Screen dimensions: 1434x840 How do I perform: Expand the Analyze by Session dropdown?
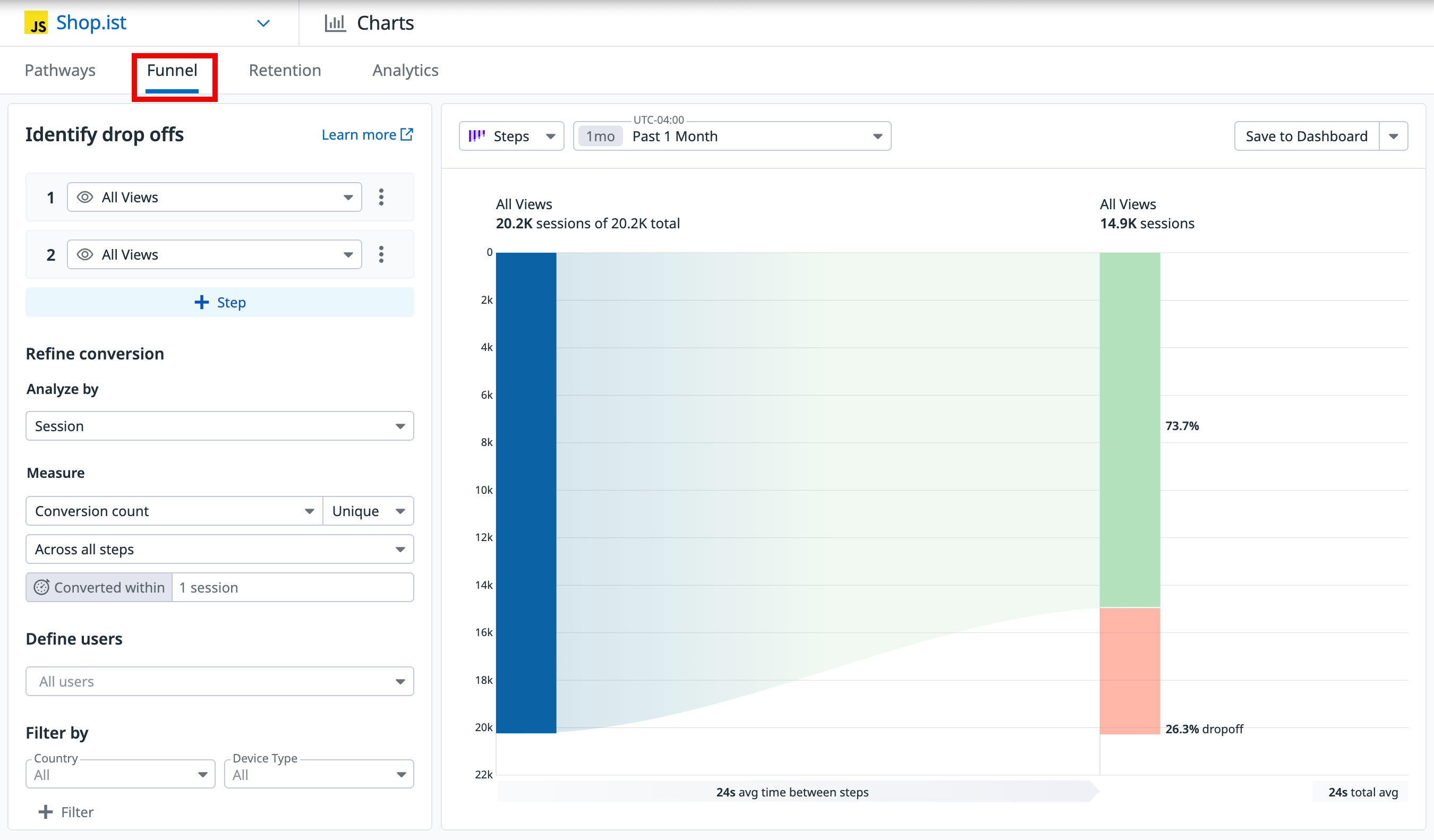220,426
